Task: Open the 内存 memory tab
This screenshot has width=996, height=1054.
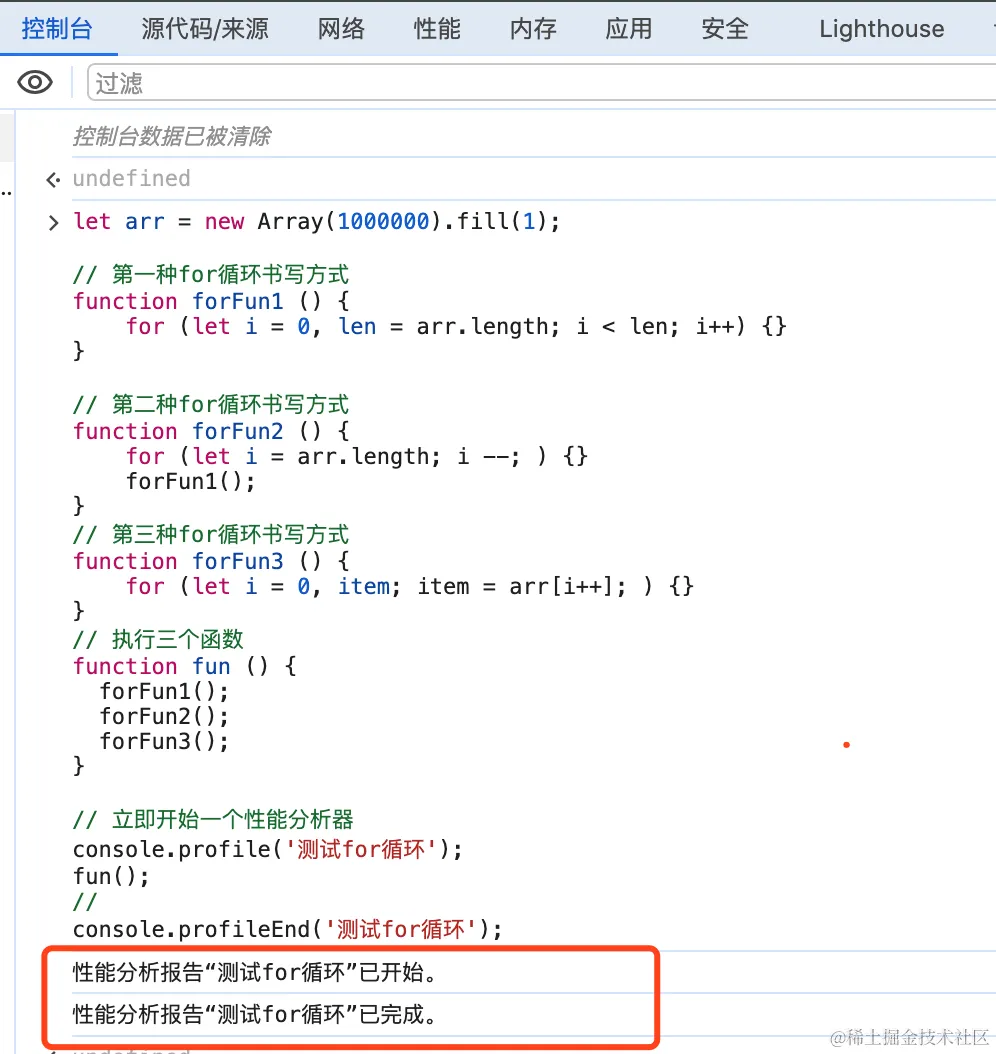Action: (533, 29)
